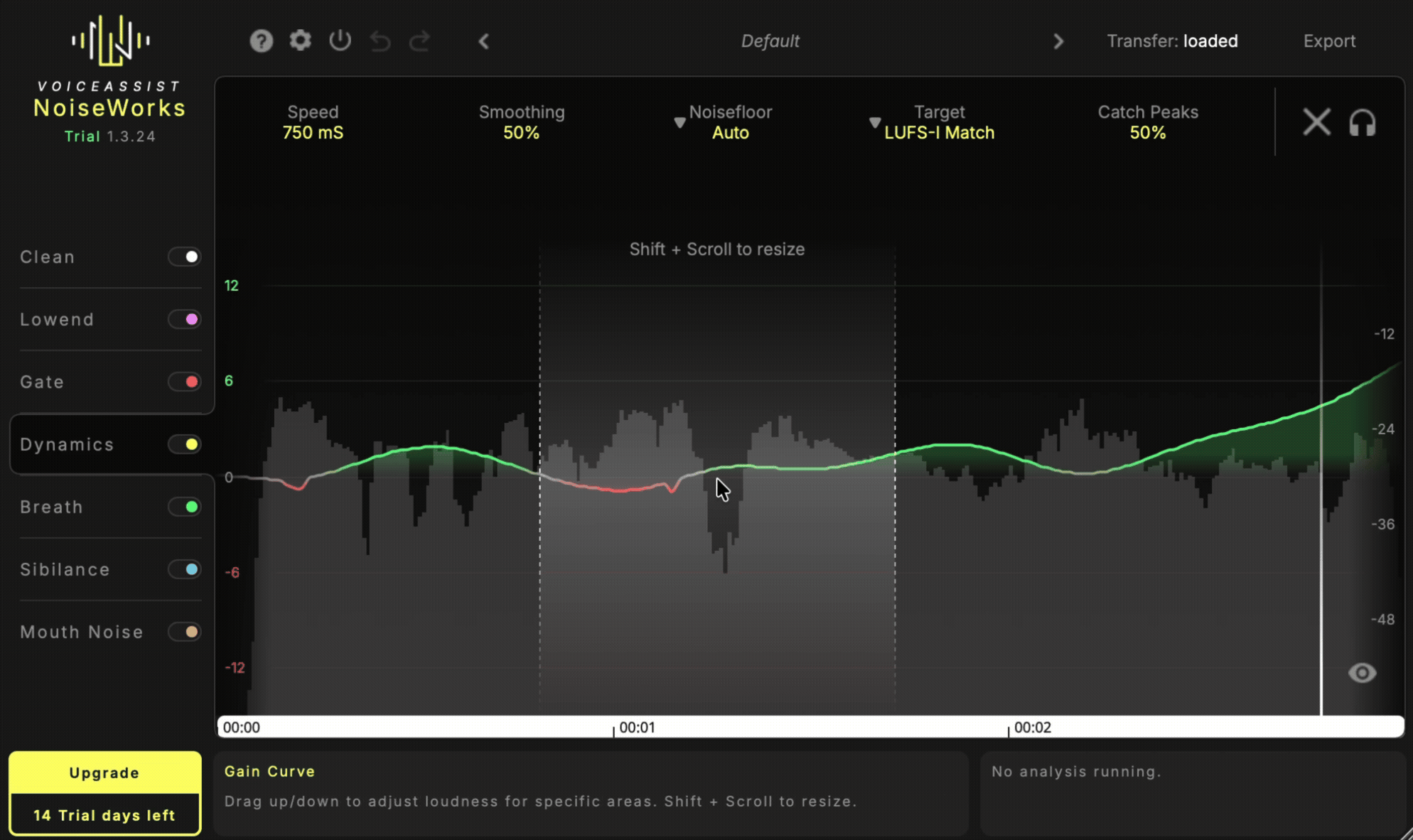The image size is (1413, 840).
Task: Toggle the eye visibility icon
Action: (x=1362, y=673)
